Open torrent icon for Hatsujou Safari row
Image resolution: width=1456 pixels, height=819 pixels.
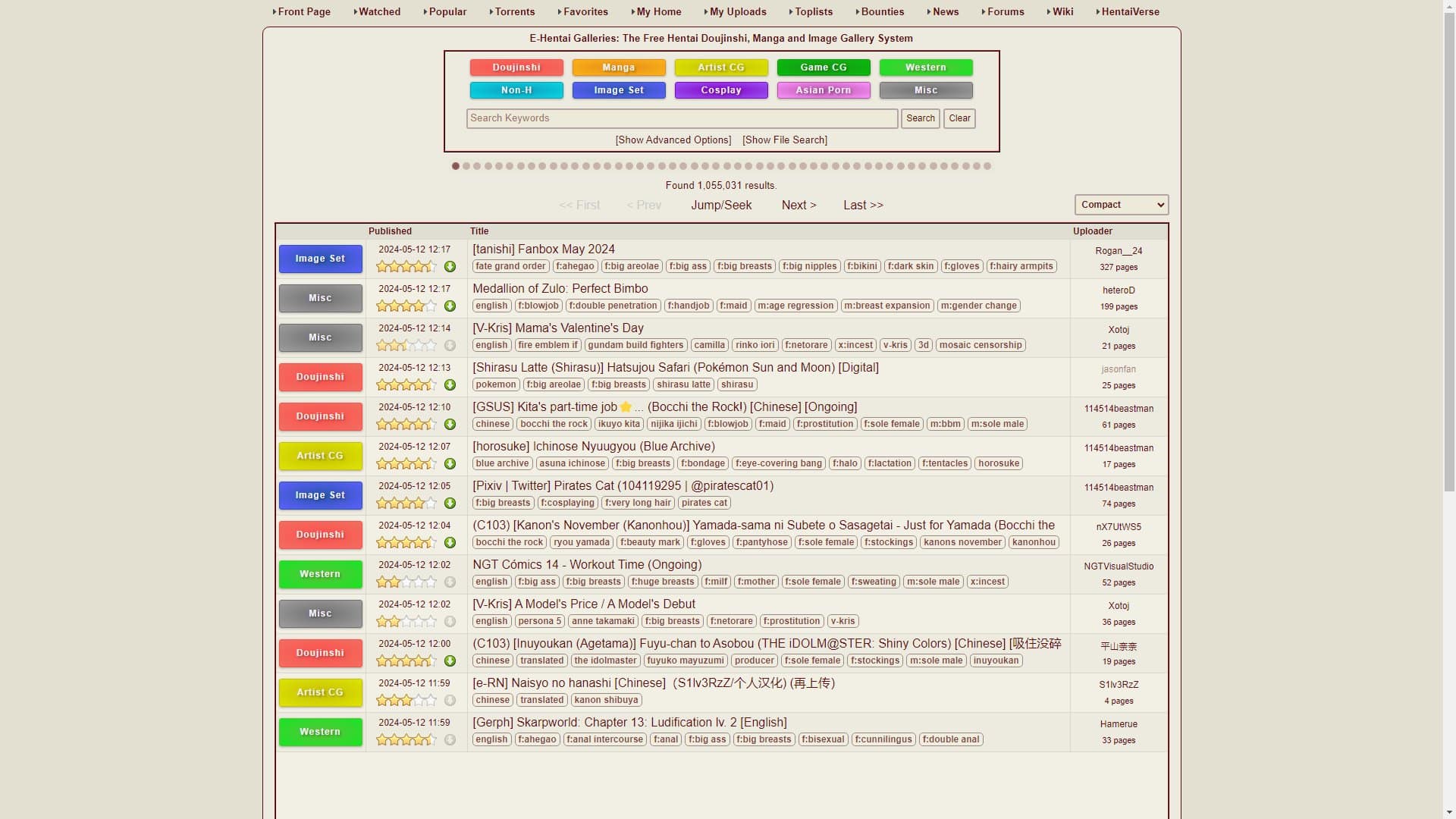[450, 385]
